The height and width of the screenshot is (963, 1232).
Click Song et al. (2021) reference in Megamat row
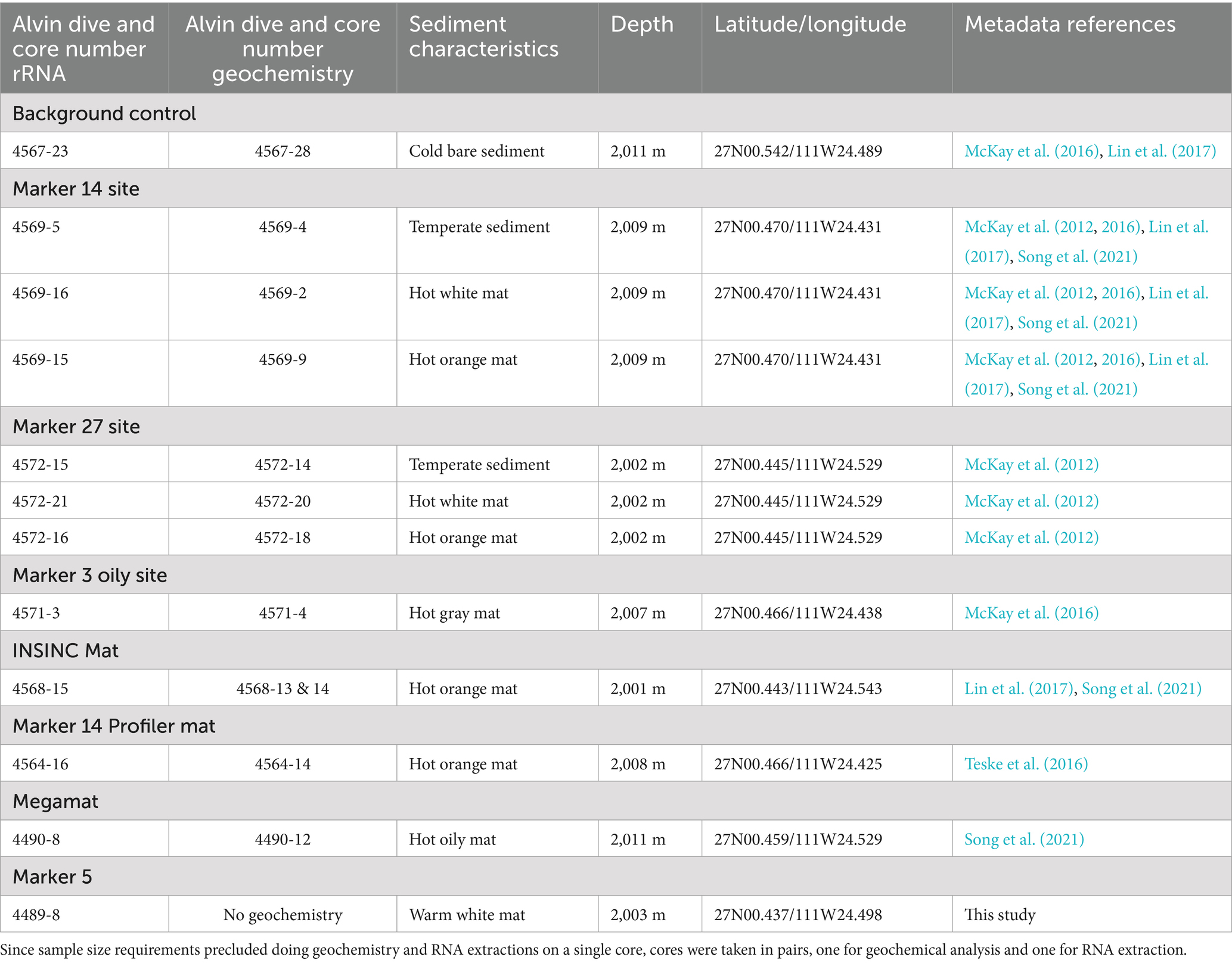(1023, 840)
